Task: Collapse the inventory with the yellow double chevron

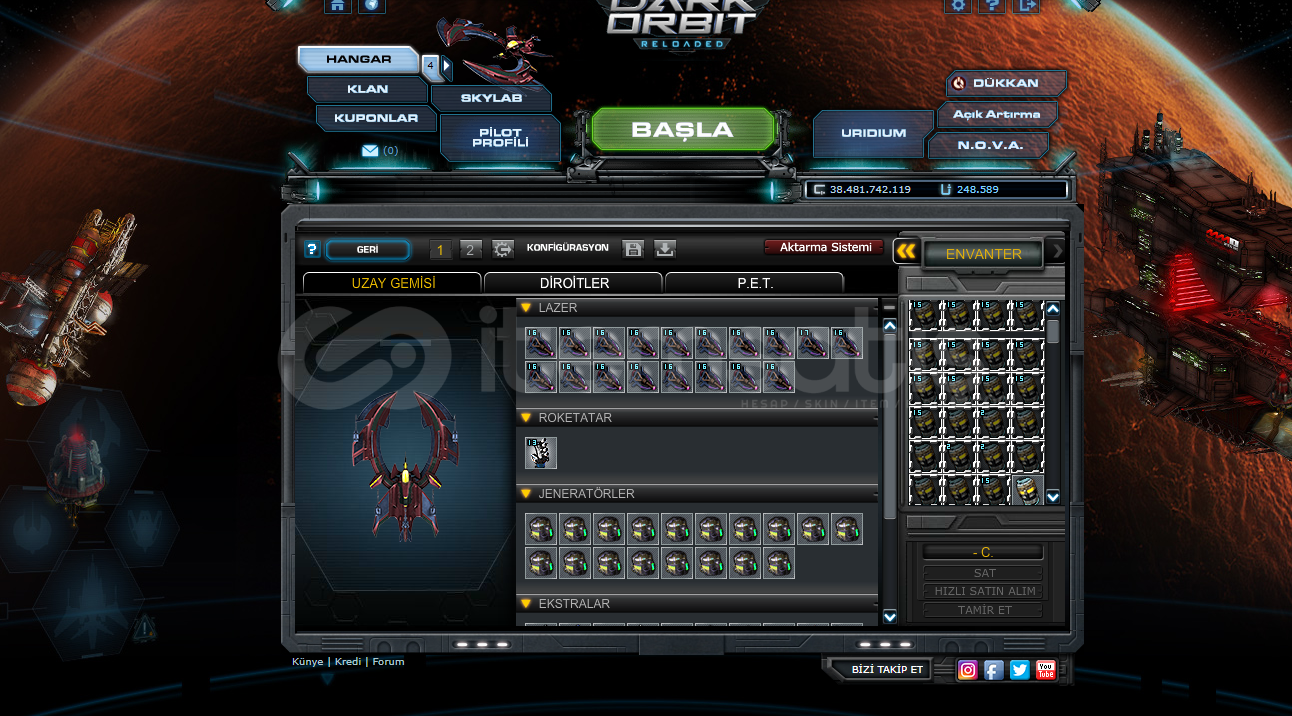Action: pos(907,252)
